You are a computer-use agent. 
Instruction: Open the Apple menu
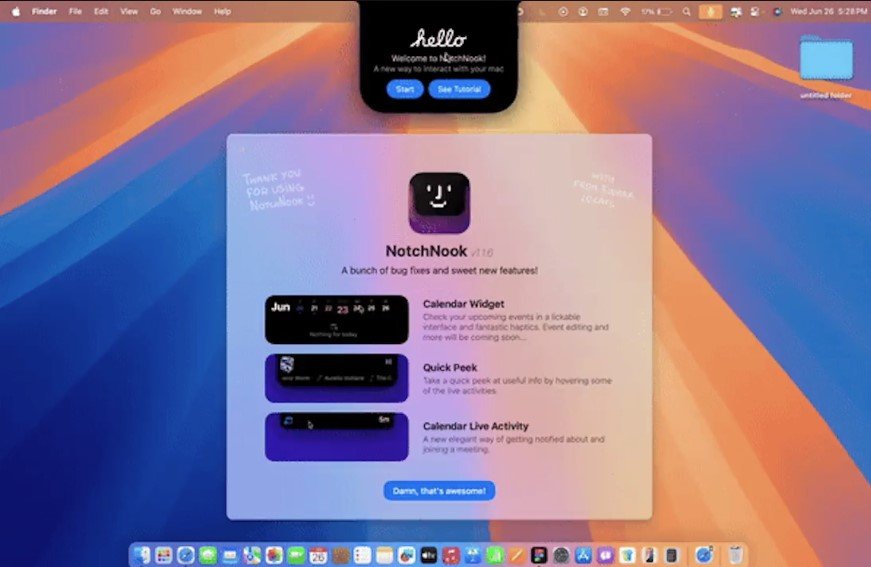tap(16, 11)
